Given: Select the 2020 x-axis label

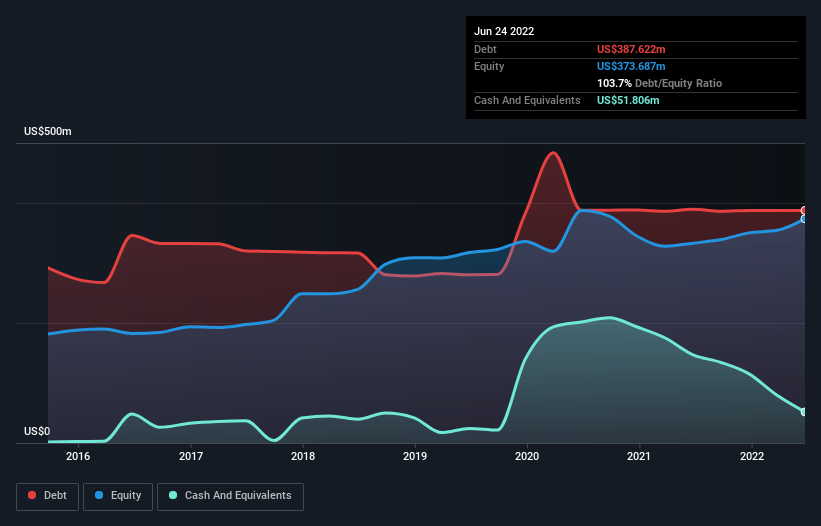Looking at the screenshot, I should 527,456.
